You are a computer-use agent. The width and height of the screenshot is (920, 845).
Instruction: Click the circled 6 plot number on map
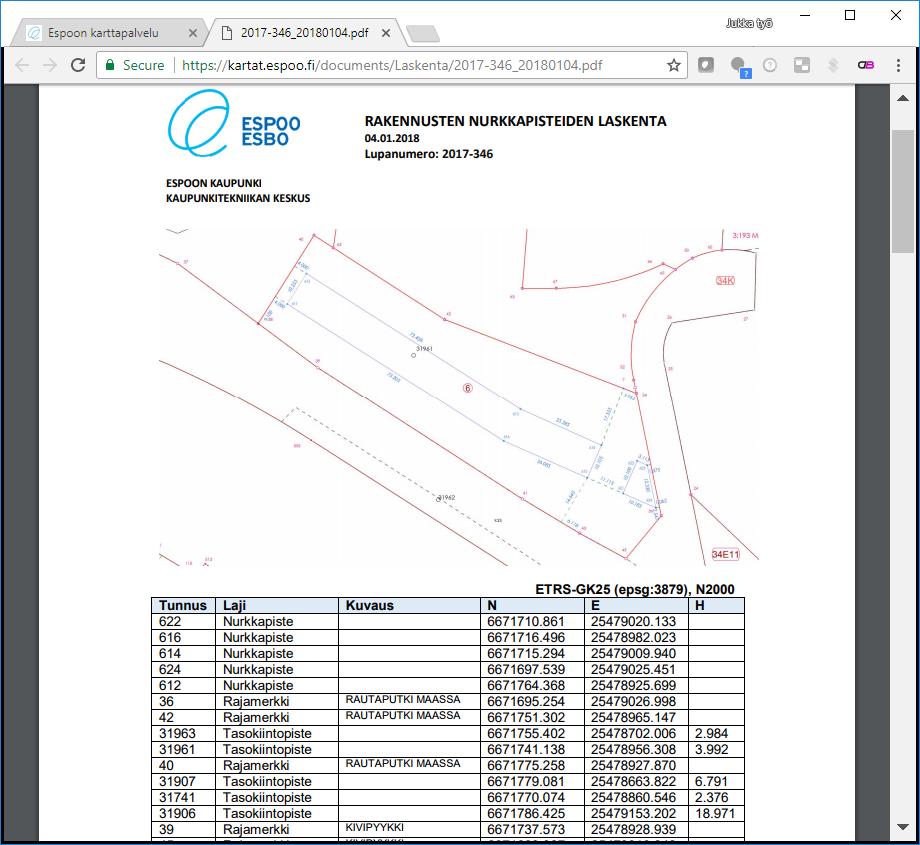[x=468, y=388]
